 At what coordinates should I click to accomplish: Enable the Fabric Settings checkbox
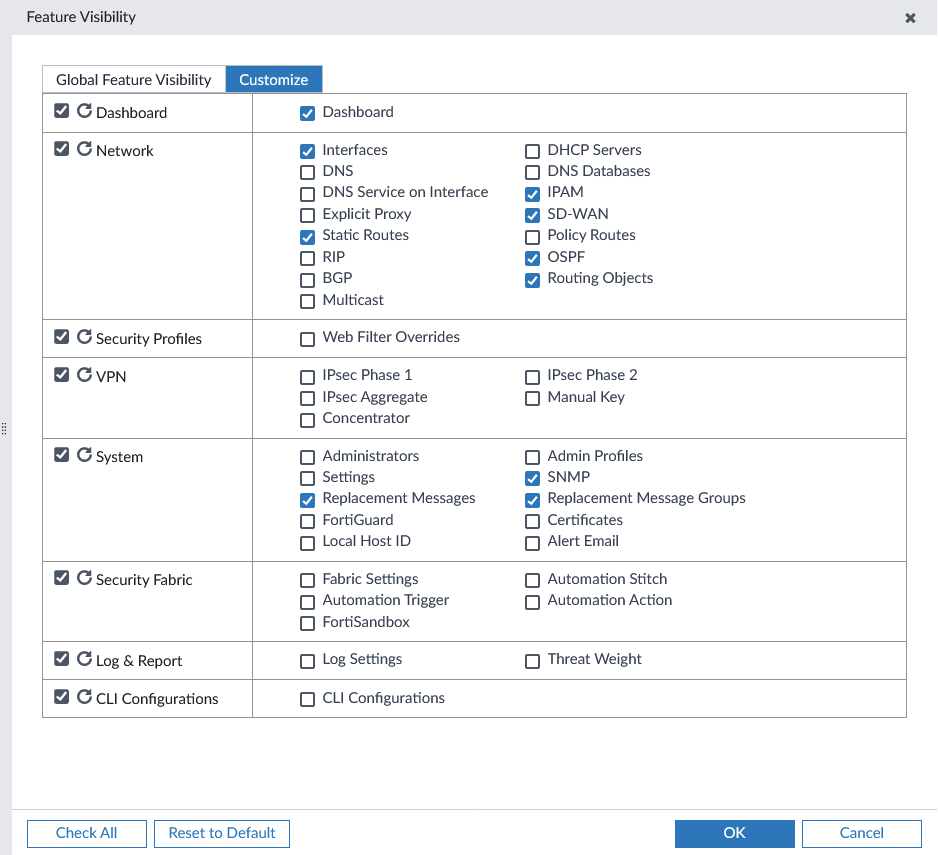click(x=307, y=580)
